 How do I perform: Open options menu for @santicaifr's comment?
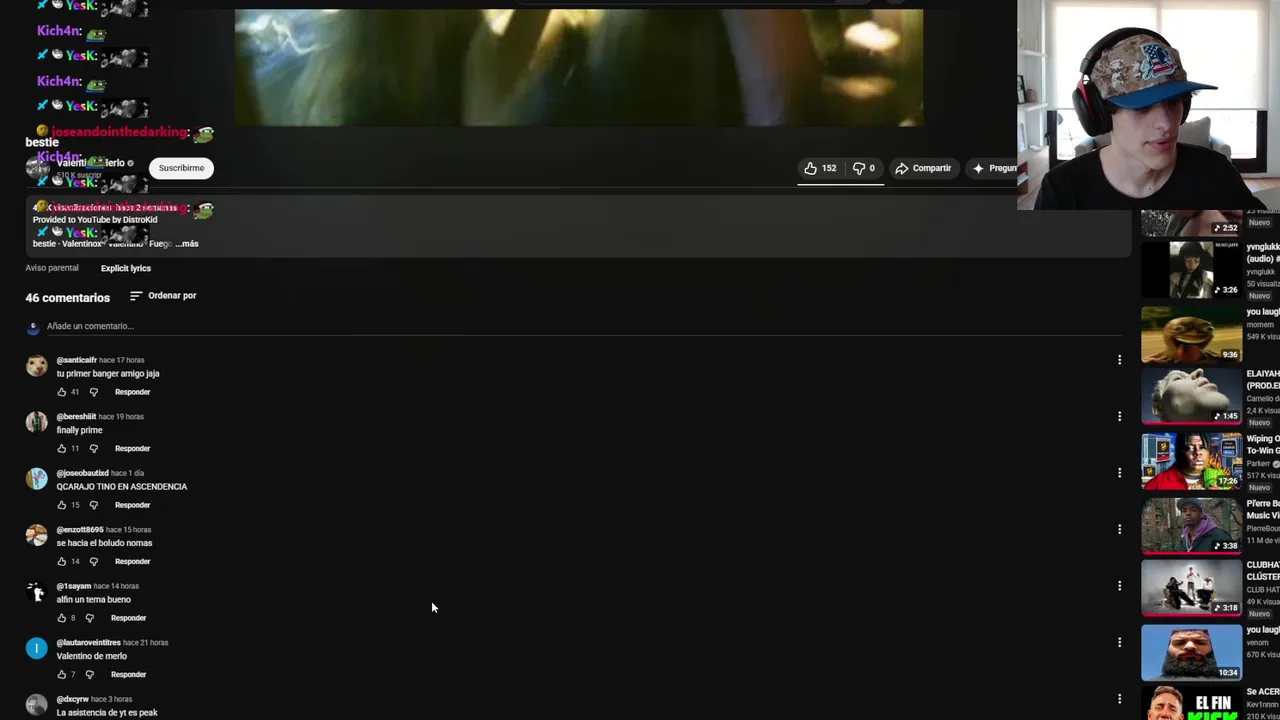[1119, 360]
